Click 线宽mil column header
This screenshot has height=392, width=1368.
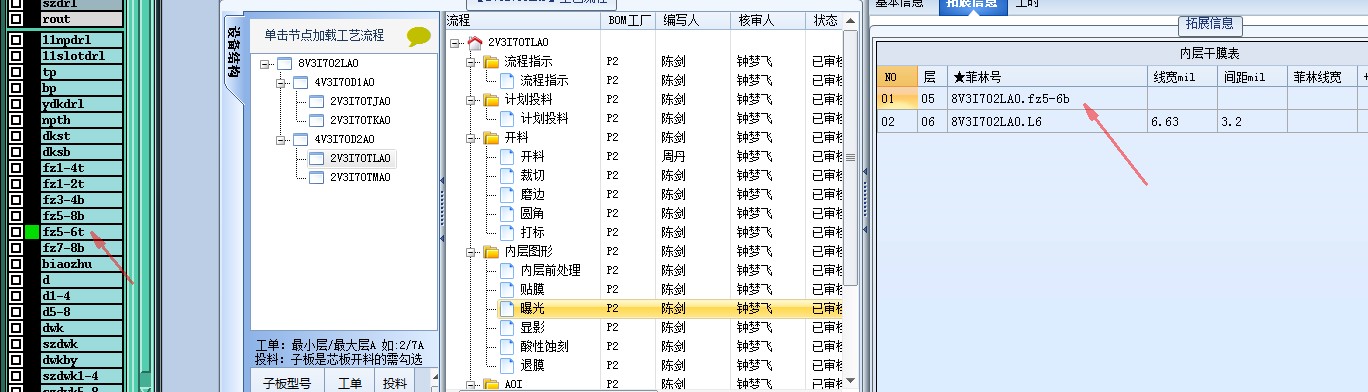(1181, 76)
